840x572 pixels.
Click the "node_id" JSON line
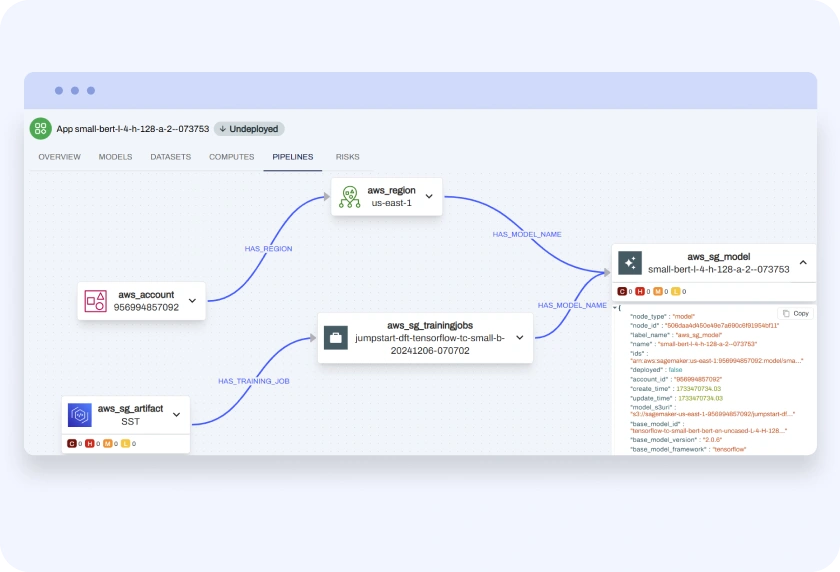(704, 326)
